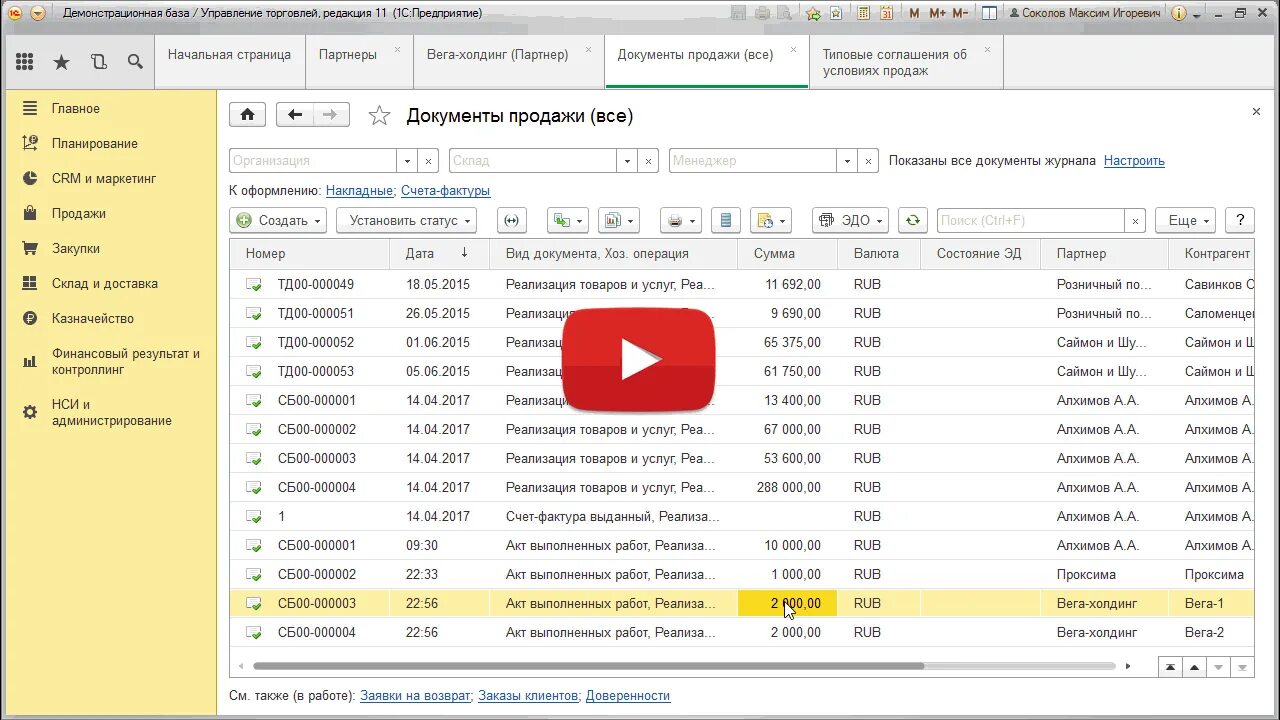
Task: Open the Установить статус dropdown
Action: [x=406, y=220]
